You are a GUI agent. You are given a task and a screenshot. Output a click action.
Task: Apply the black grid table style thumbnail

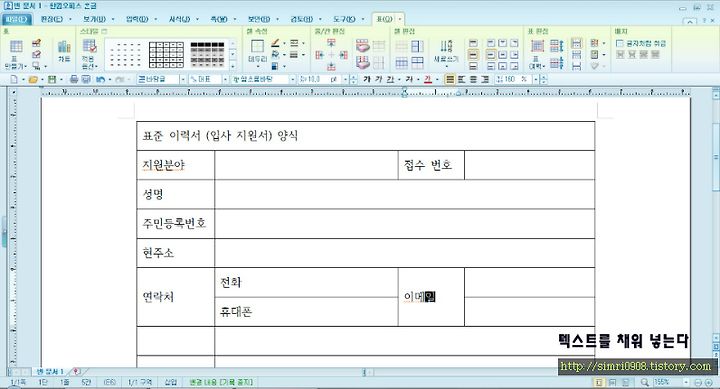(x=166, y=55)
